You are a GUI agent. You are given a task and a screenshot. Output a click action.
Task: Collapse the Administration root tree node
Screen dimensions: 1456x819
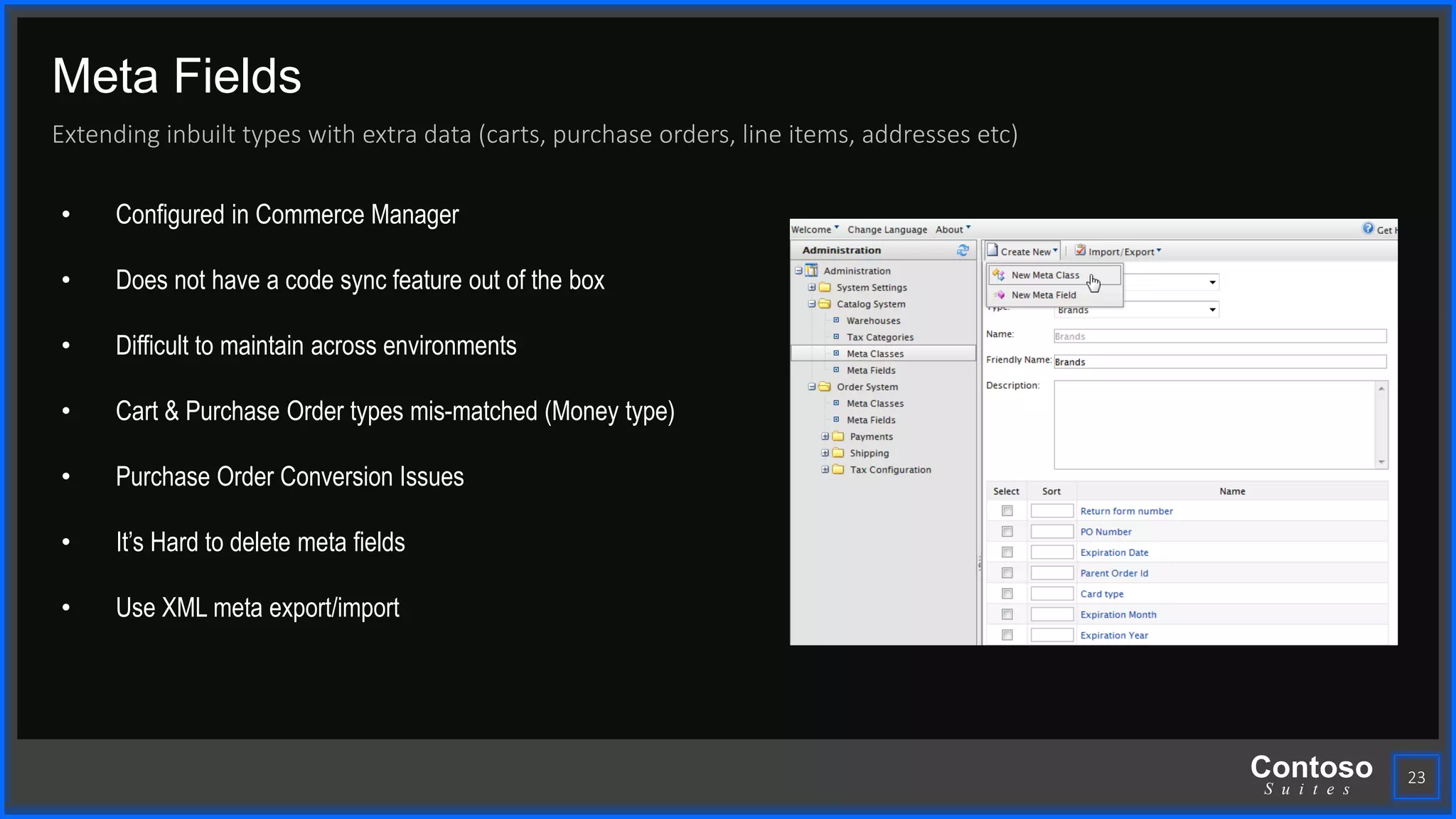pos(798,271)
